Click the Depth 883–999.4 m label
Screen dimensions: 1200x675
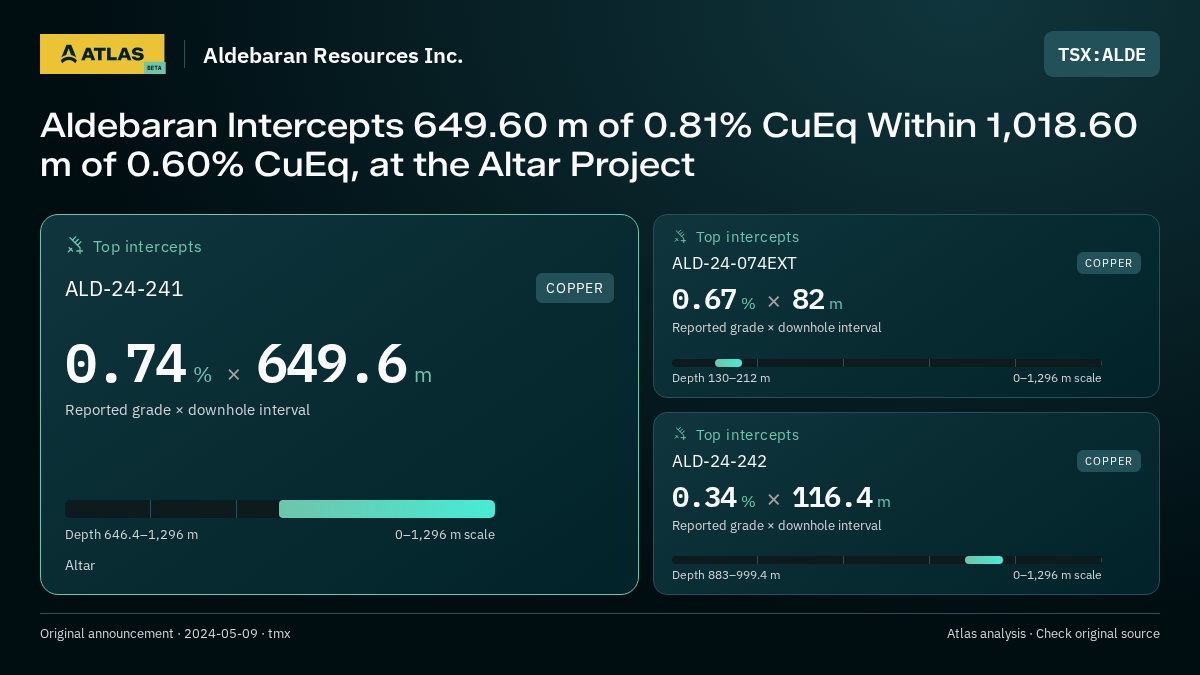[726, 575]
